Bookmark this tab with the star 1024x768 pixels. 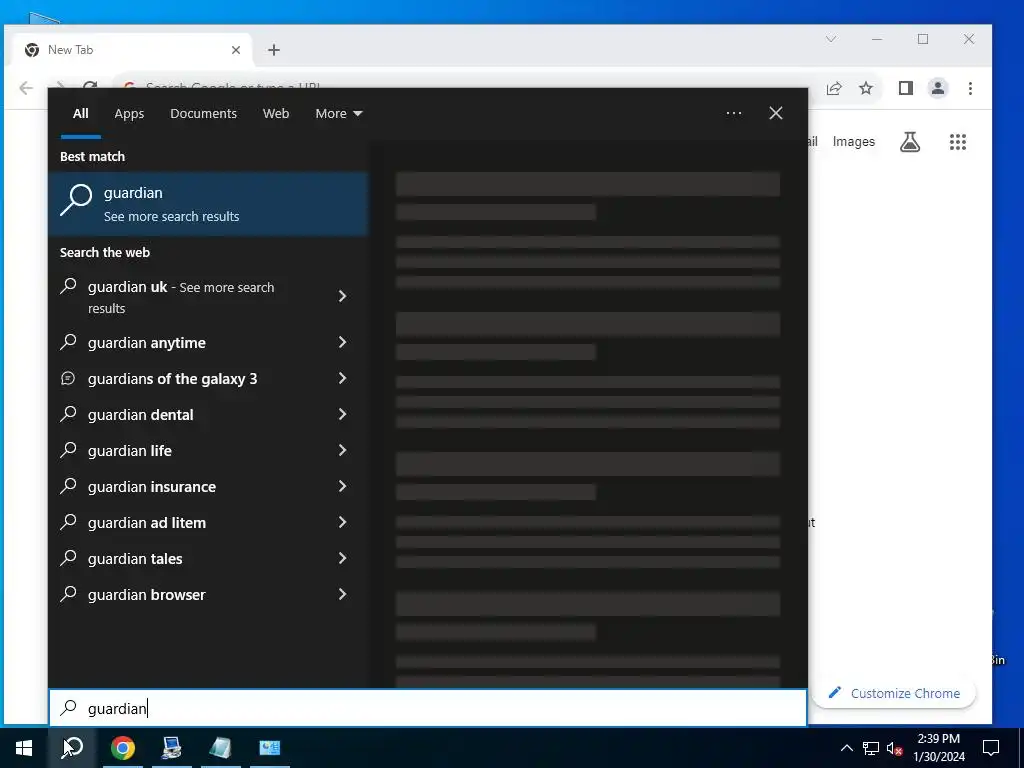click(866, 88)
